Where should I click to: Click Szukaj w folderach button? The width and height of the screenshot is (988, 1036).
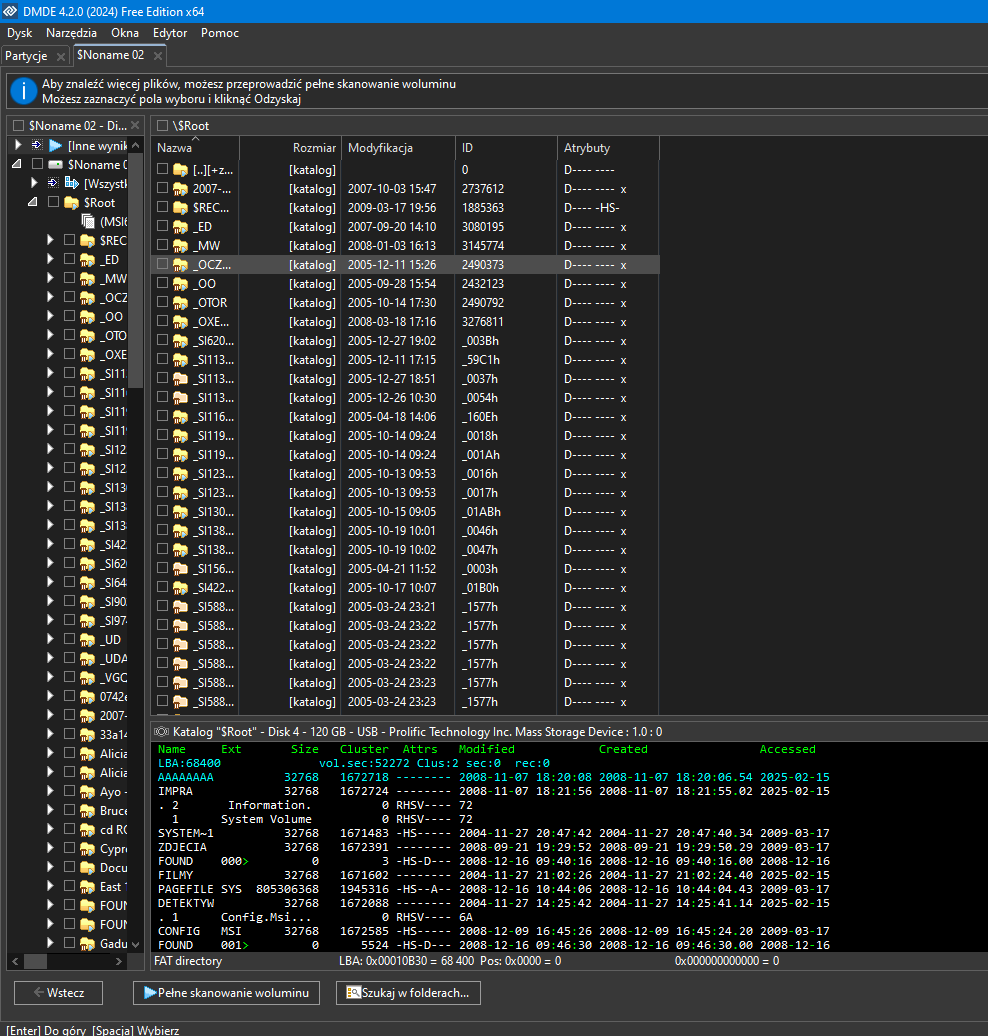click(x=408, y=993)
